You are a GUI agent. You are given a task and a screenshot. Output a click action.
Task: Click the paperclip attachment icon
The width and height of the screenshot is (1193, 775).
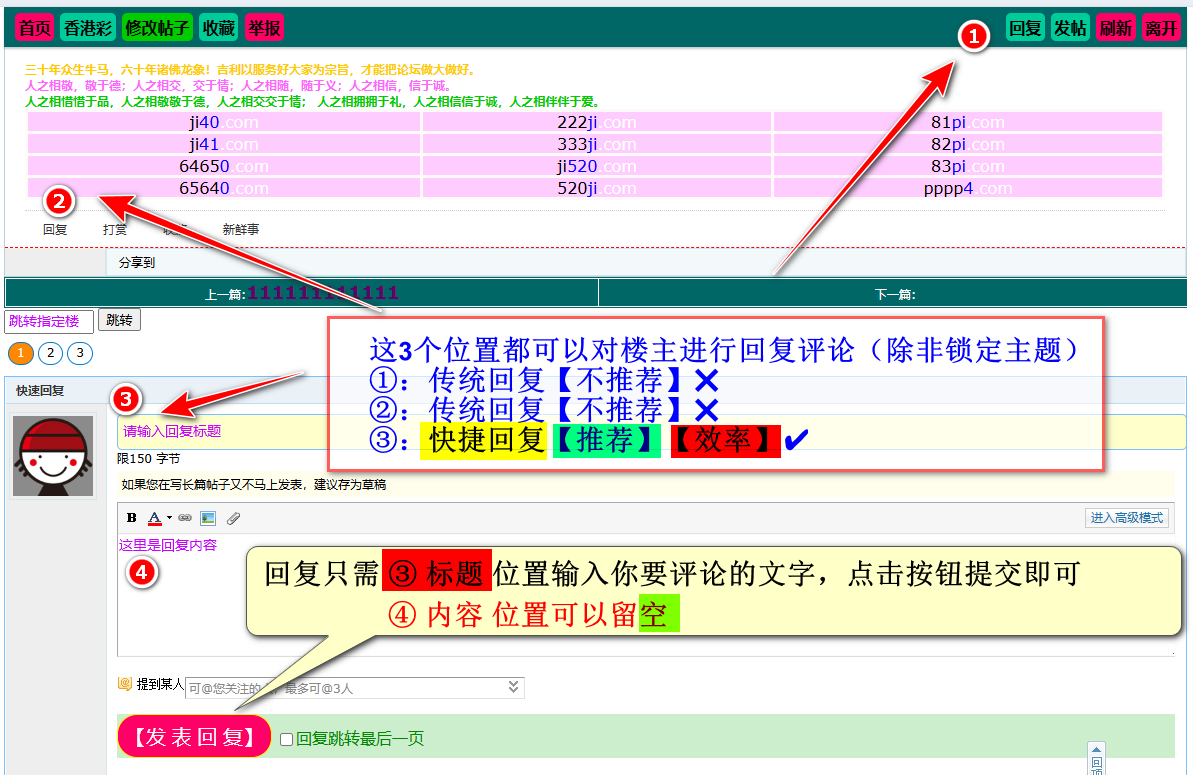coord(233,518)
